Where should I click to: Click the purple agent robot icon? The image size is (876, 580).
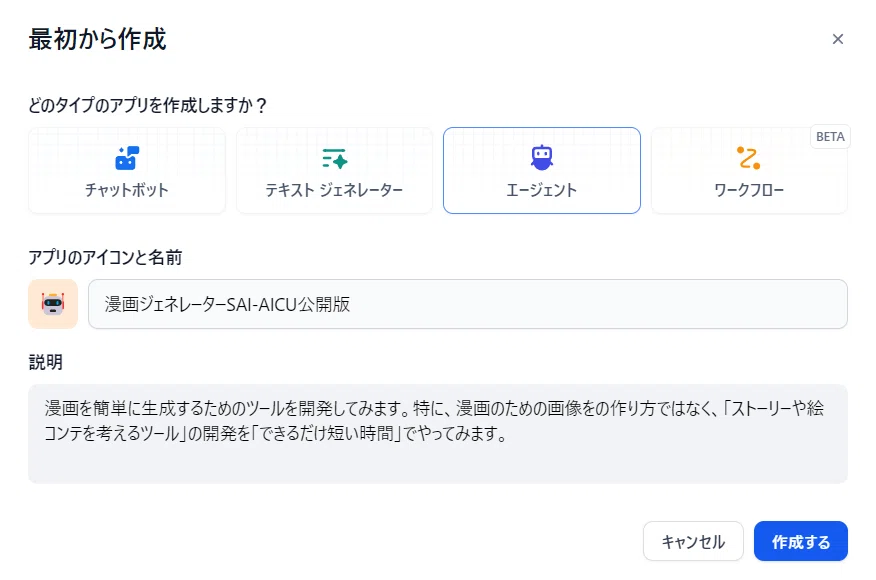coord(541,157)
